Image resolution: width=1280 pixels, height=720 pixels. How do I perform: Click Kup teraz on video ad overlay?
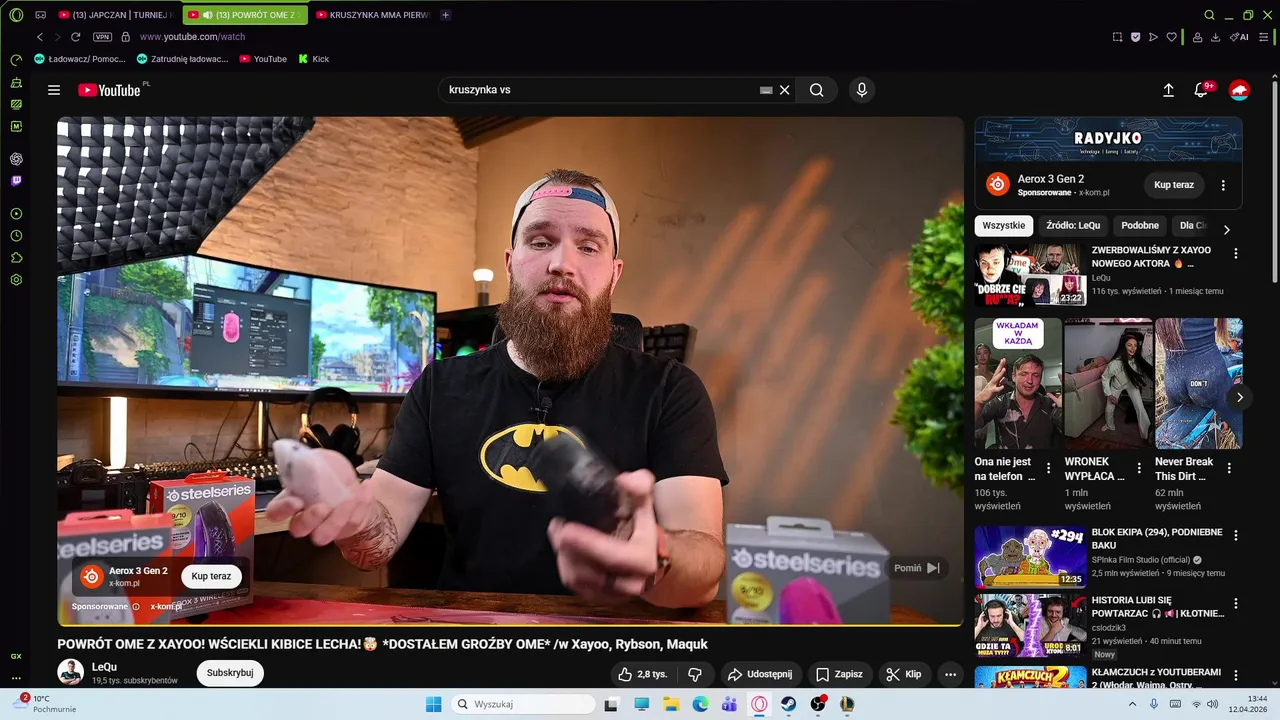[x=211, y=576]
